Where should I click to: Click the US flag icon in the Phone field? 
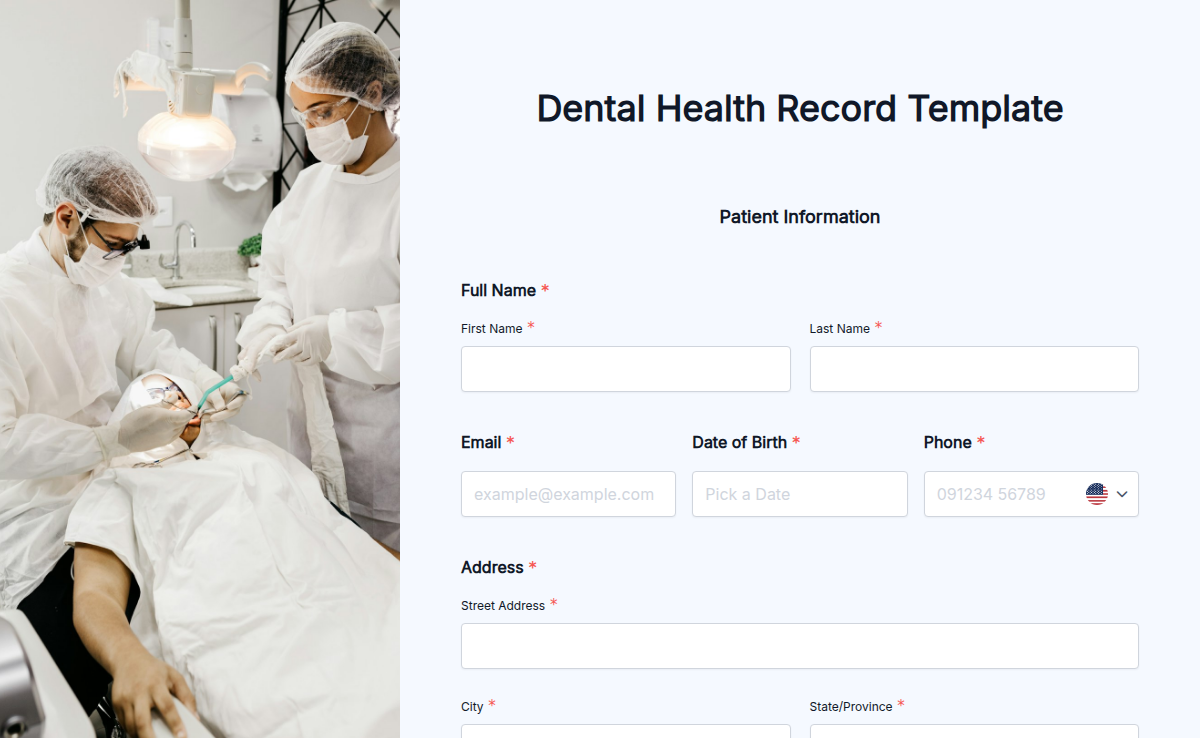click(1098, 493)
